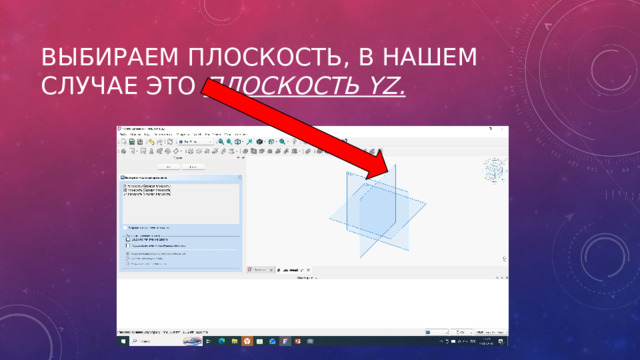Open a file using the toolbar icon
640x360 pixels.
132,142
